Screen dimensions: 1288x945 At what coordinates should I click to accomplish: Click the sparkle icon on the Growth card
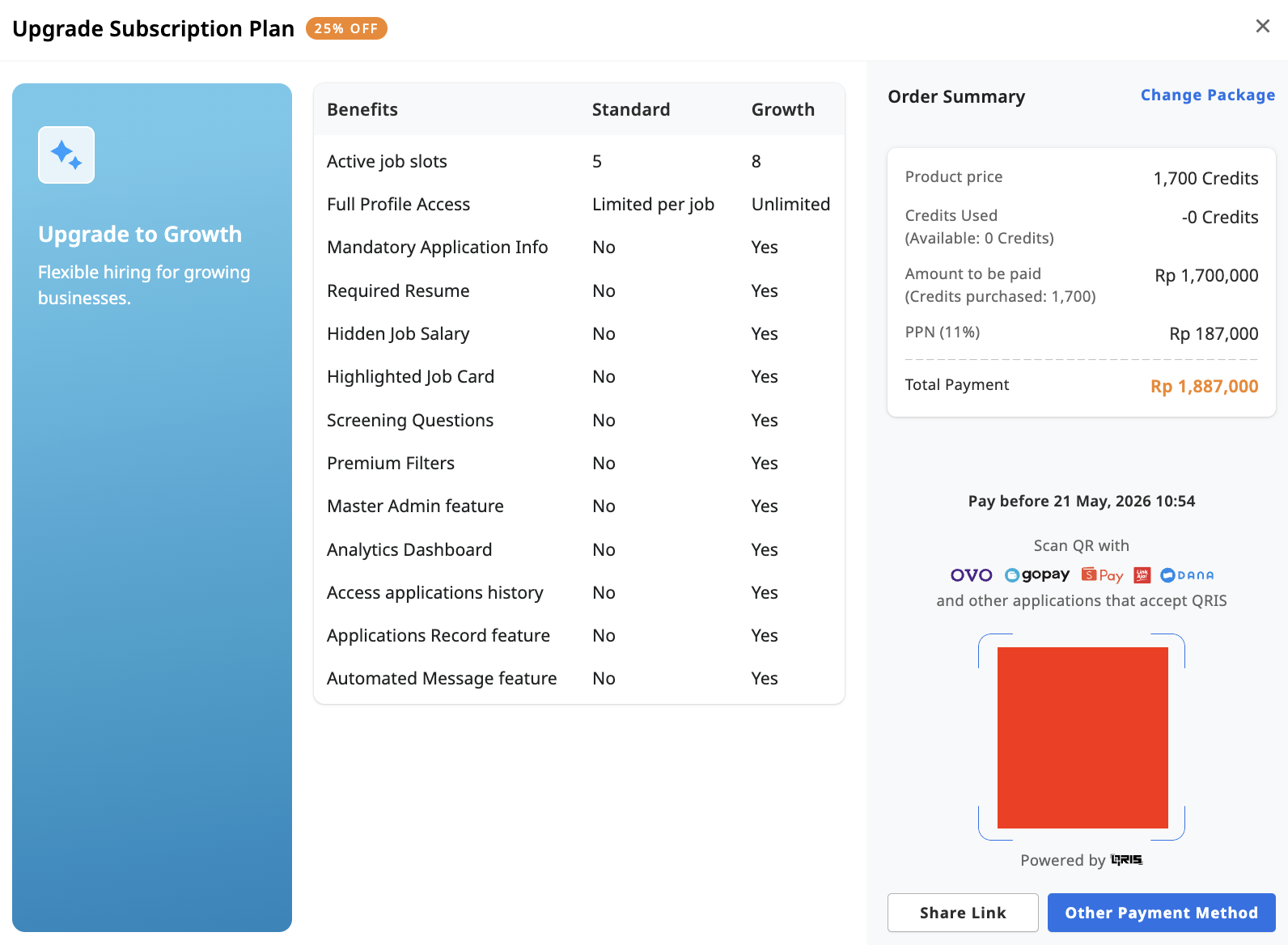pos(66,155)
